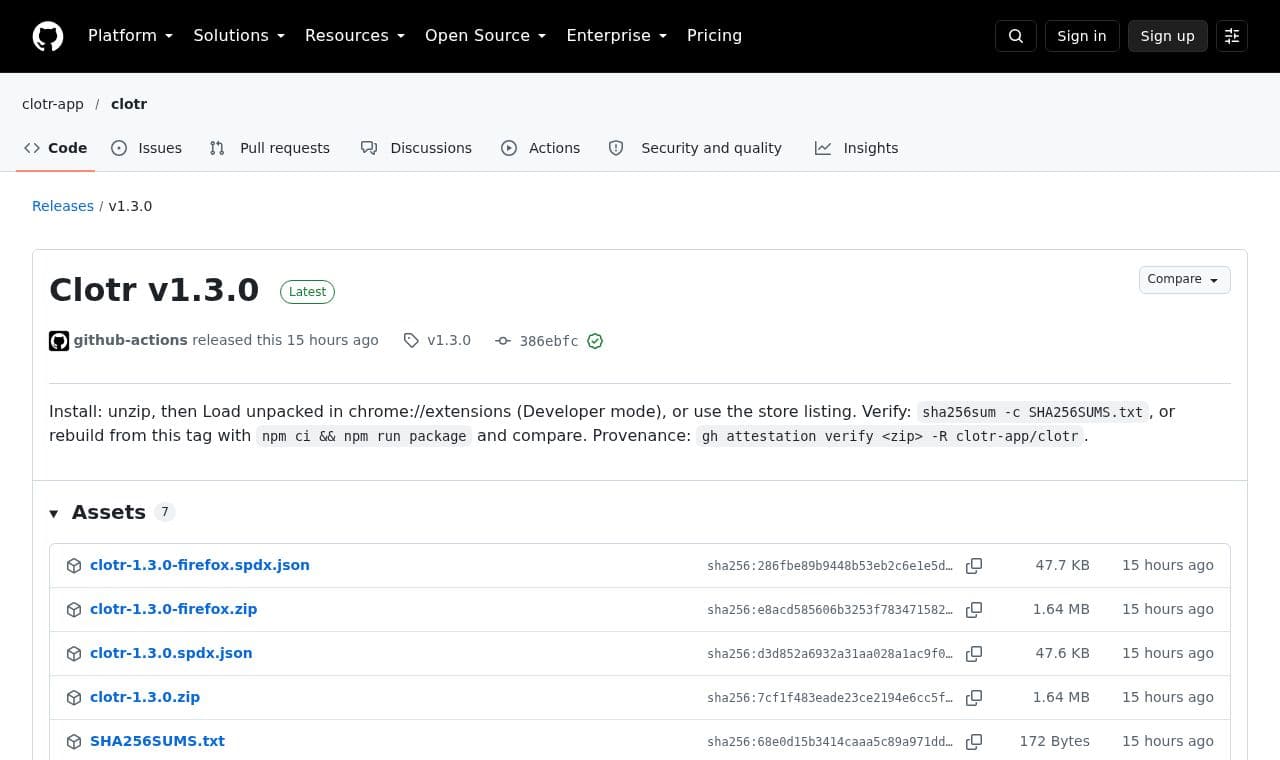Collapse the Assets section triangle
Viewport: 1280px width, 760px height.
(54, 513)
